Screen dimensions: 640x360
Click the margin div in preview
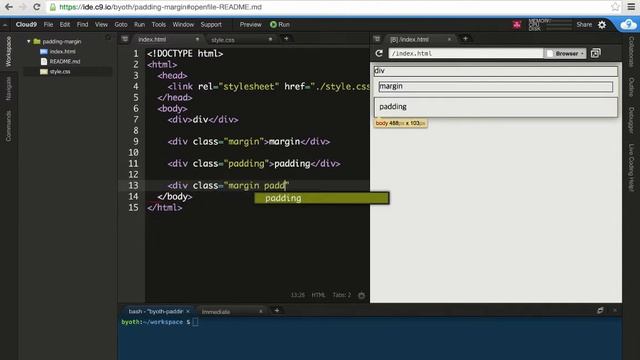(x=496, y=87)
